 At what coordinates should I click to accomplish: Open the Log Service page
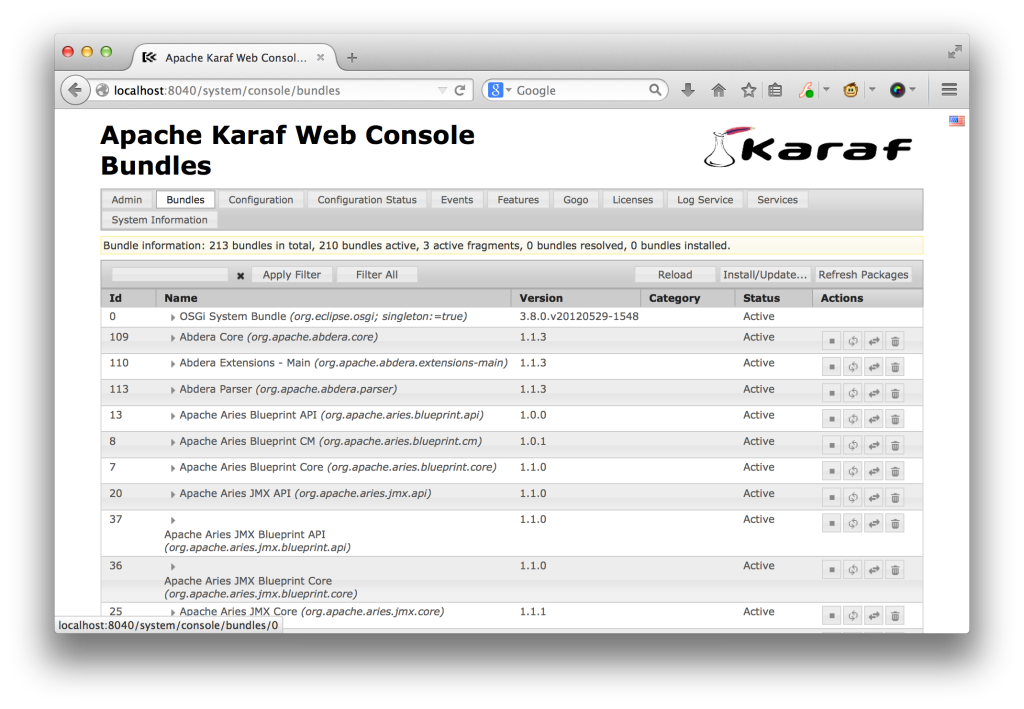click(705, 199)
